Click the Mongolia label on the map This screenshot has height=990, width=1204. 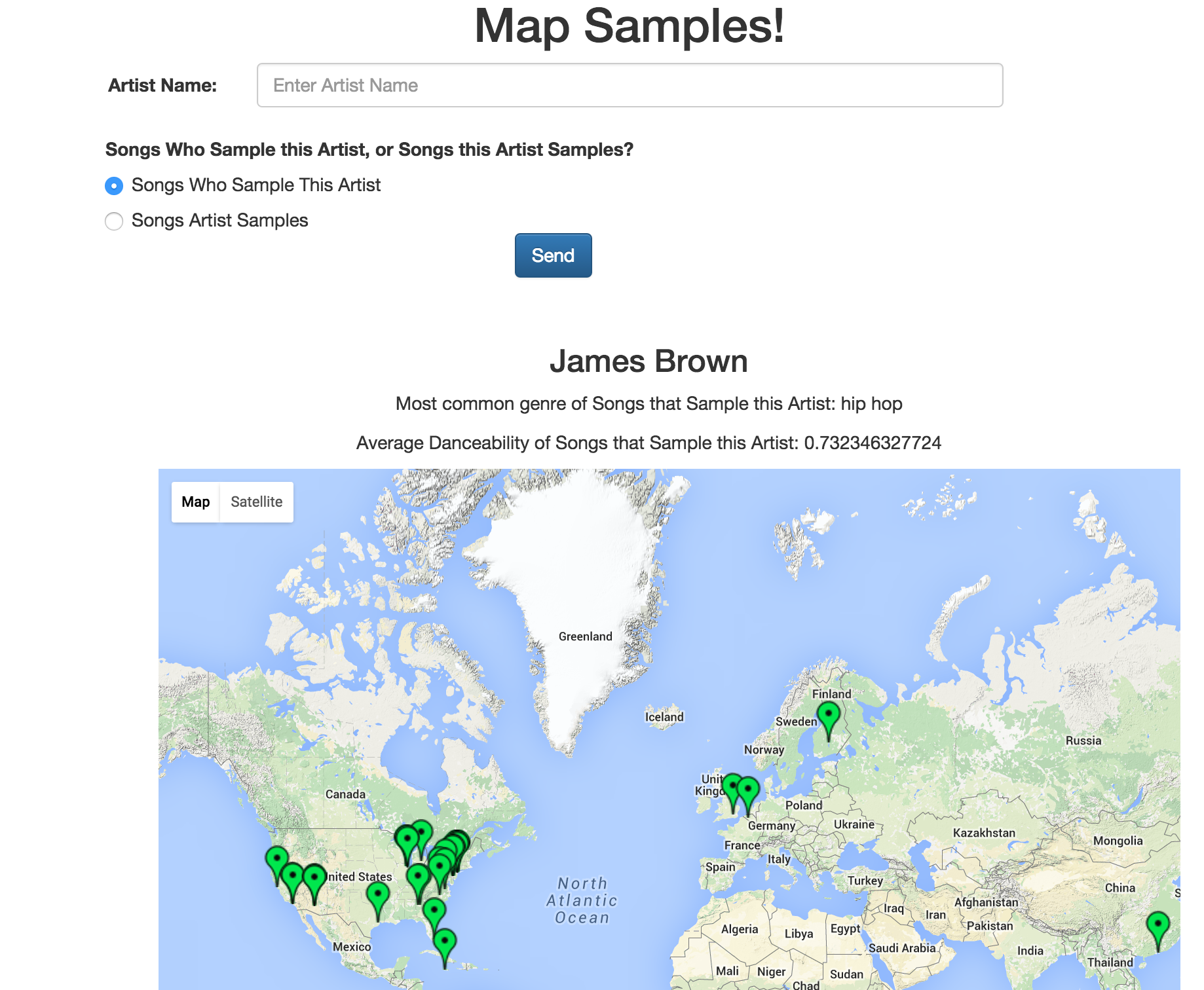click(x=1118, y=841)
